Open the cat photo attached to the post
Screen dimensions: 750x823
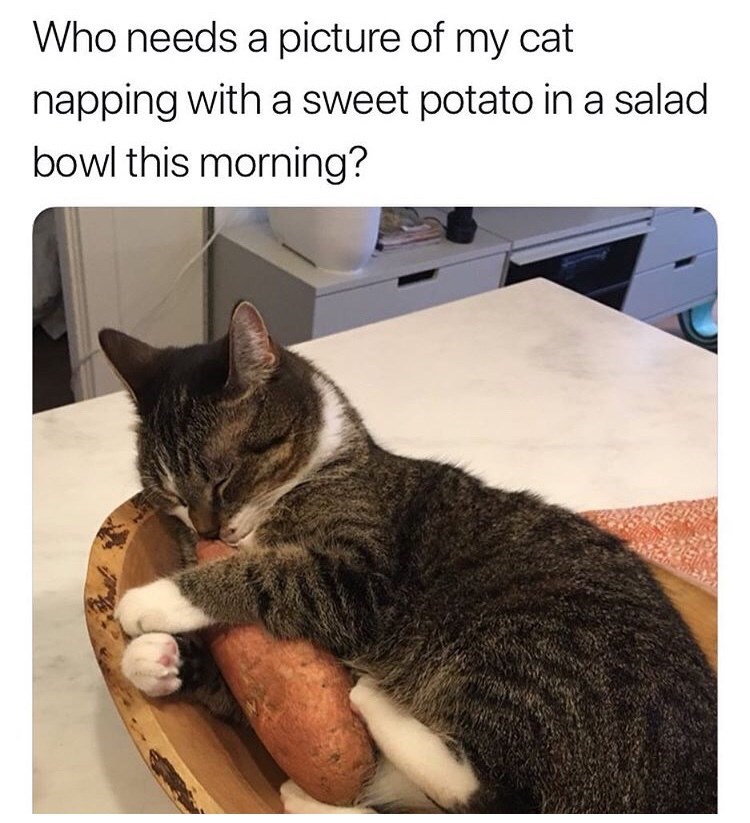[x=375, y=510]
